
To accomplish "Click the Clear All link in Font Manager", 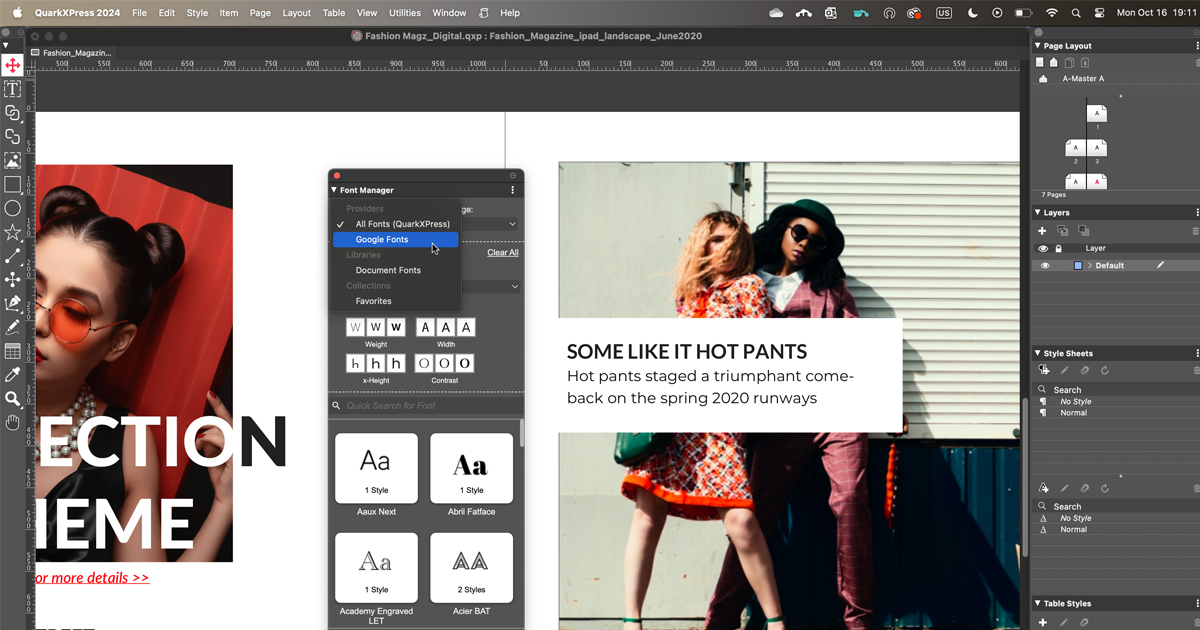I will click(502, 252).
